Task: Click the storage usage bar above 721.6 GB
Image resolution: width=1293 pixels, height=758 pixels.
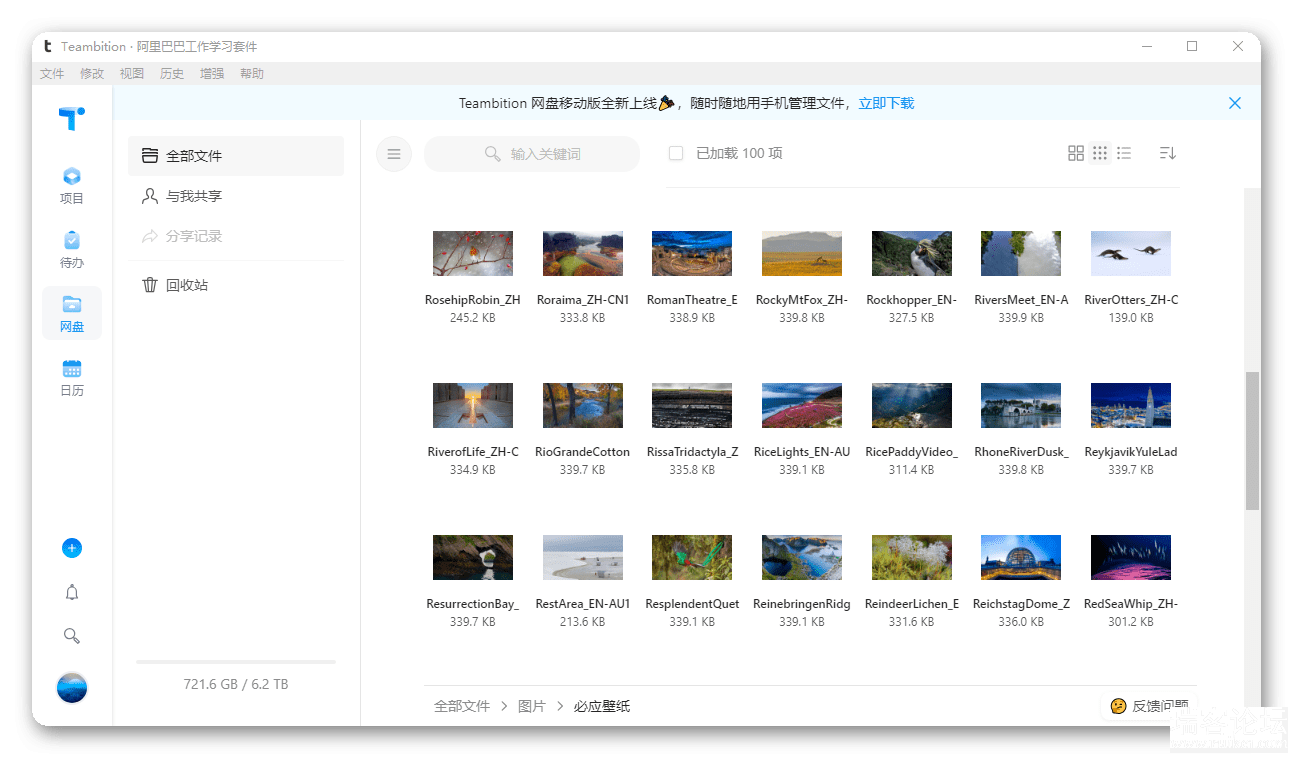Action: (x=236, y=662)
